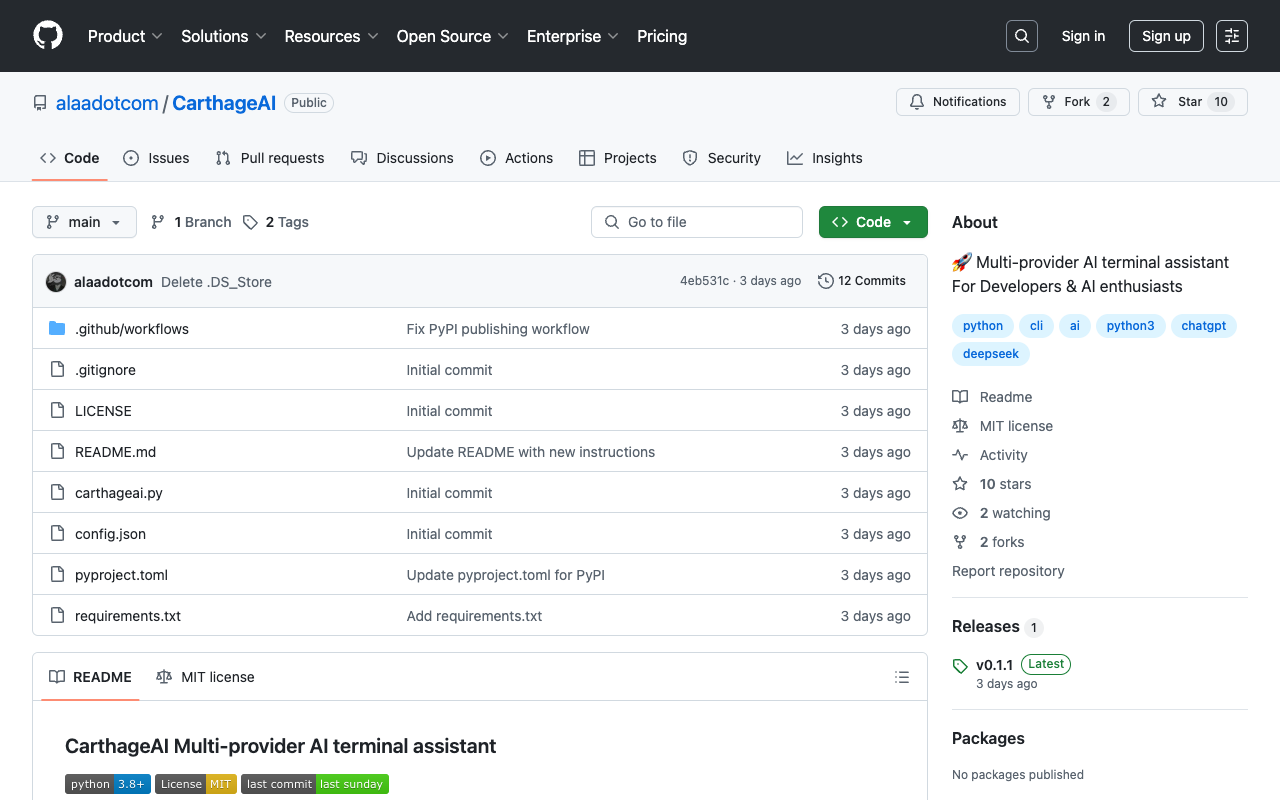
Task: Click the notifications bell icon
Action: 916,101
